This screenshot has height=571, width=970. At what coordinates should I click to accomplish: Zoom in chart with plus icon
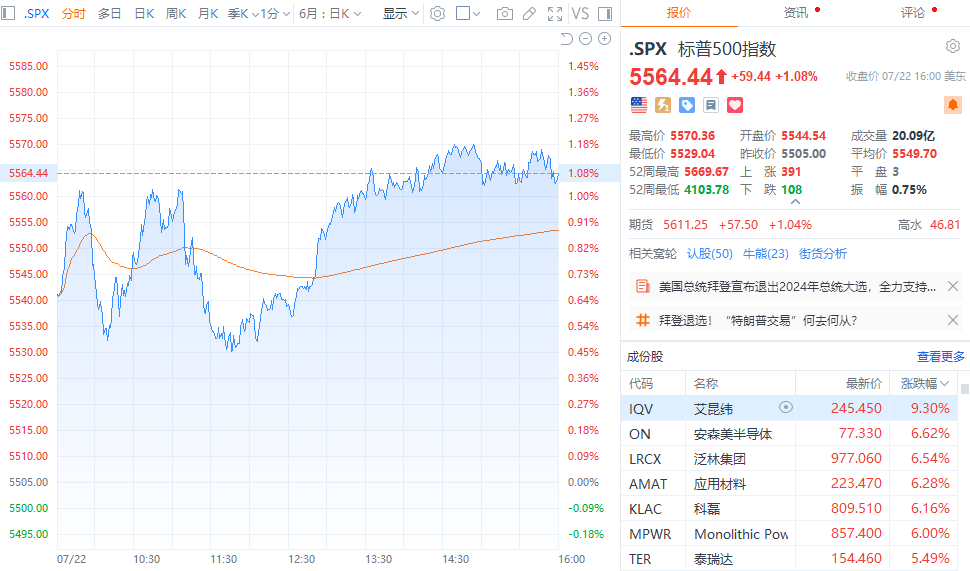[604, 39]
